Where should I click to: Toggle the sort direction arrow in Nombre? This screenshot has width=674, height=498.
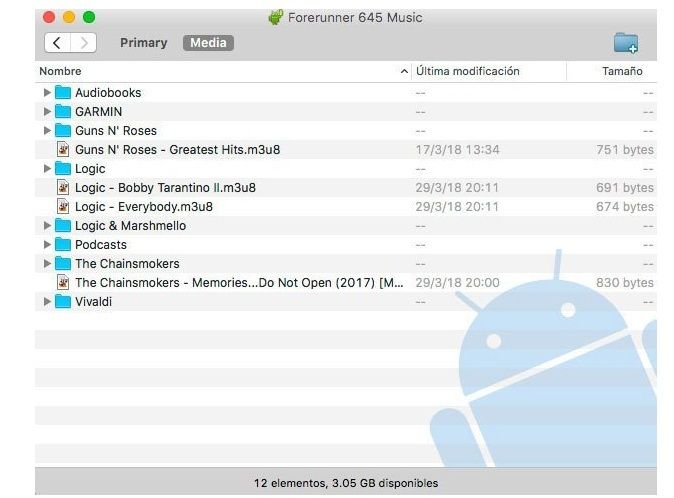[404, 71]
